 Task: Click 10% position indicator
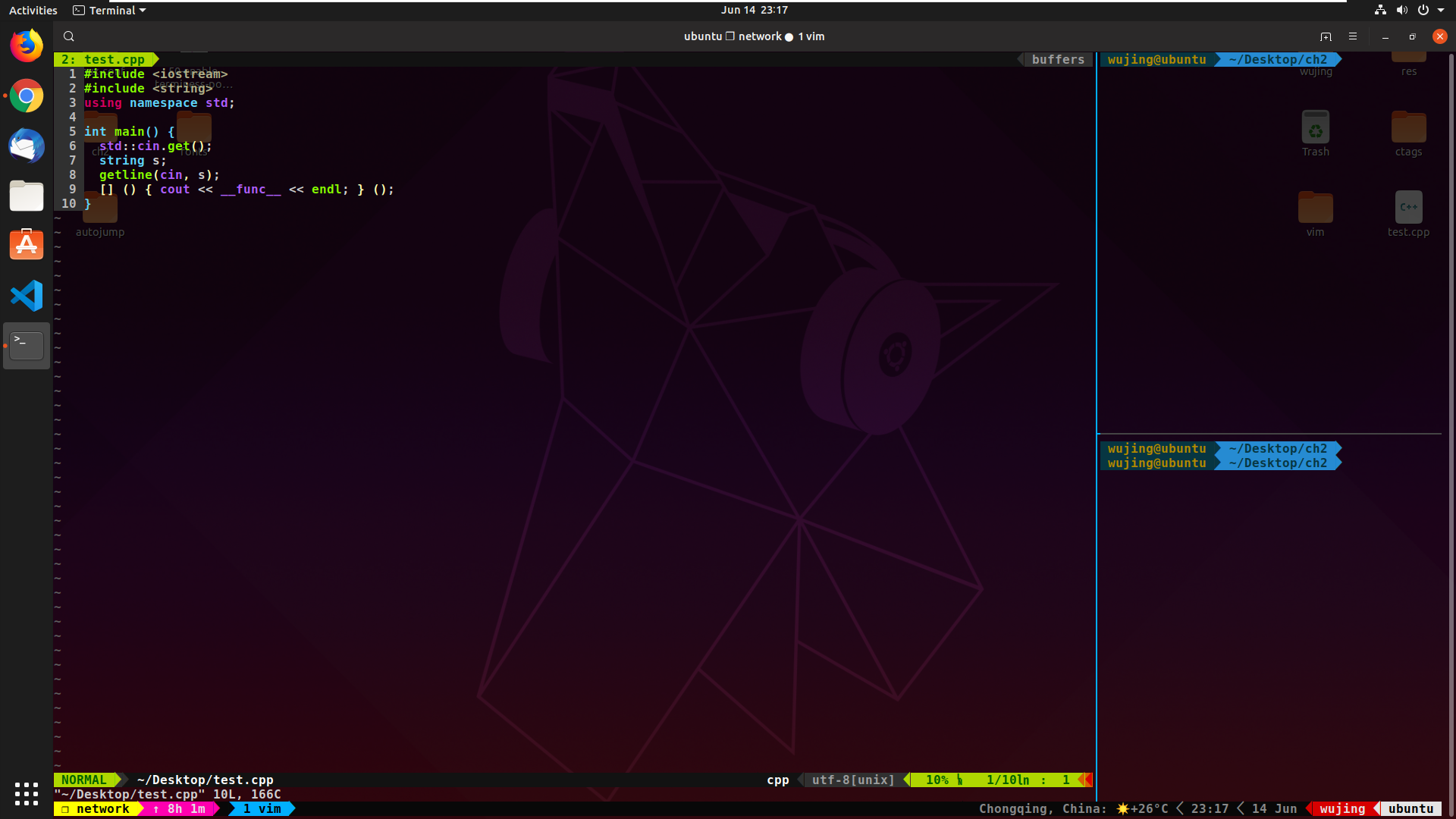[937, 780]
